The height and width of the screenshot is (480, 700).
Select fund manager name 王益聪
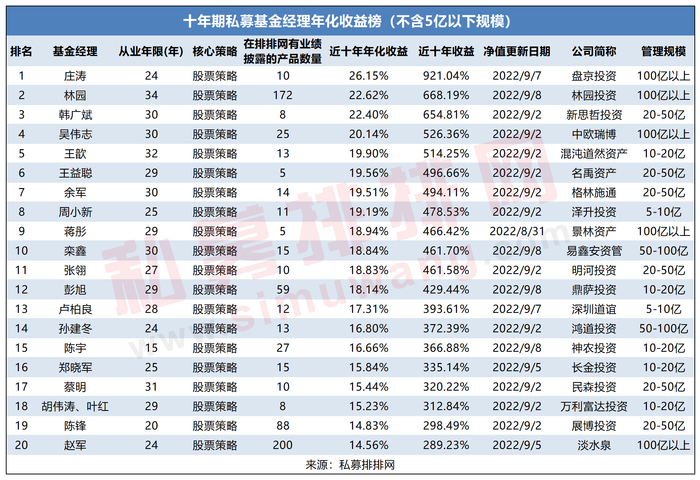(75, 173)
